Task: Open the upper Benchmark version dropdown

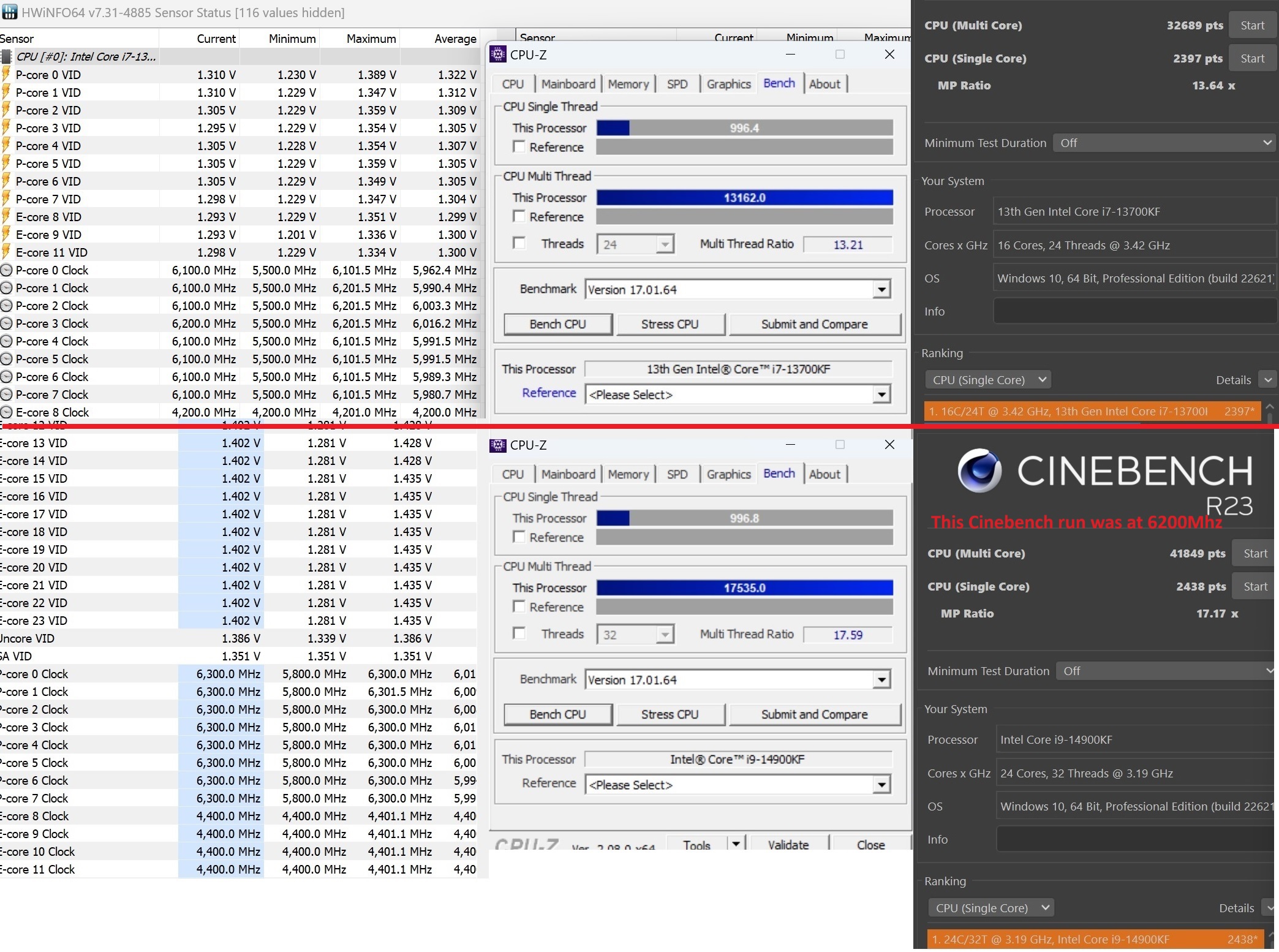Action: (x=881, y=289)
